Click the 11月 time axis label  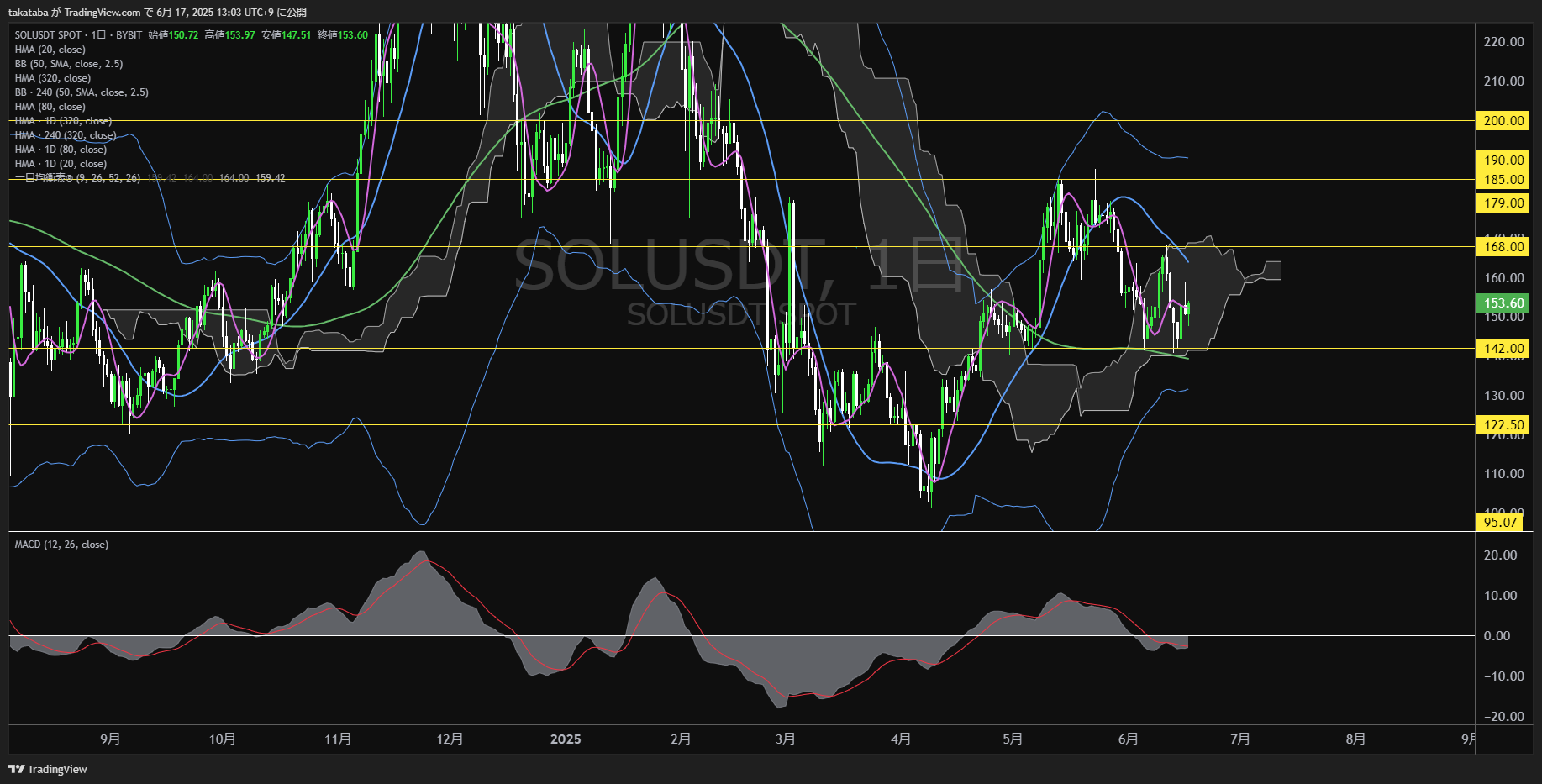tap(338, 739)
